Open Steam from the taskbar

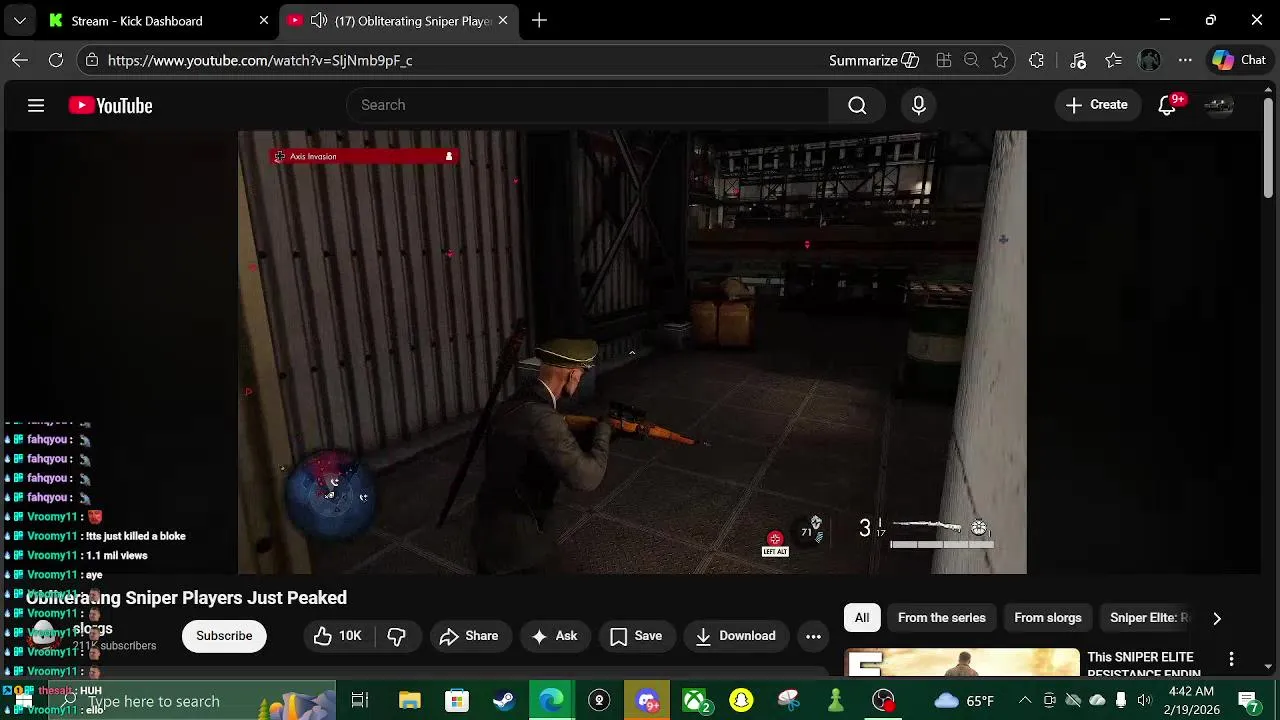[x=504, y=701]
